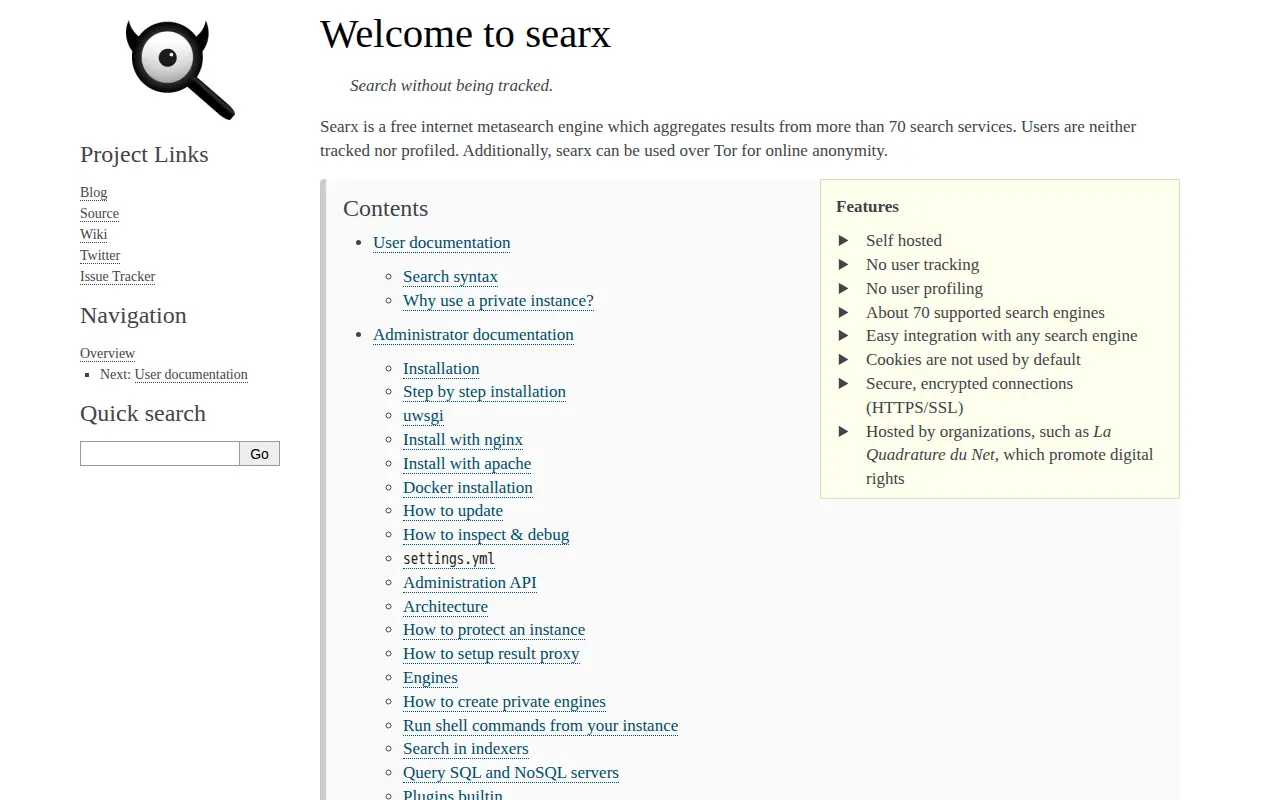Viewport: 1280px width, 800px height.
Task: Click 'Search without being tracked.' tagline
Action: click(x=451, y=85)
